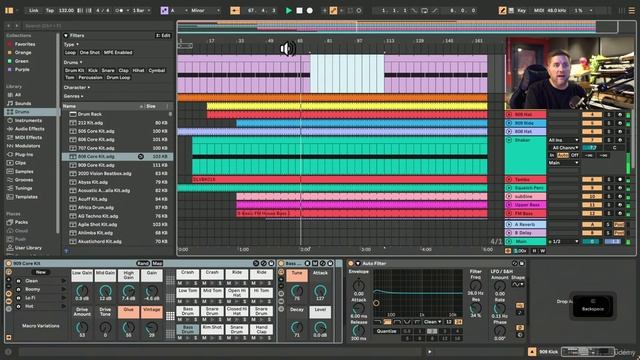Viewport: 640px width, 360px height.
Task: Select the Kick drum filter tag
Action: click(93, 71)
